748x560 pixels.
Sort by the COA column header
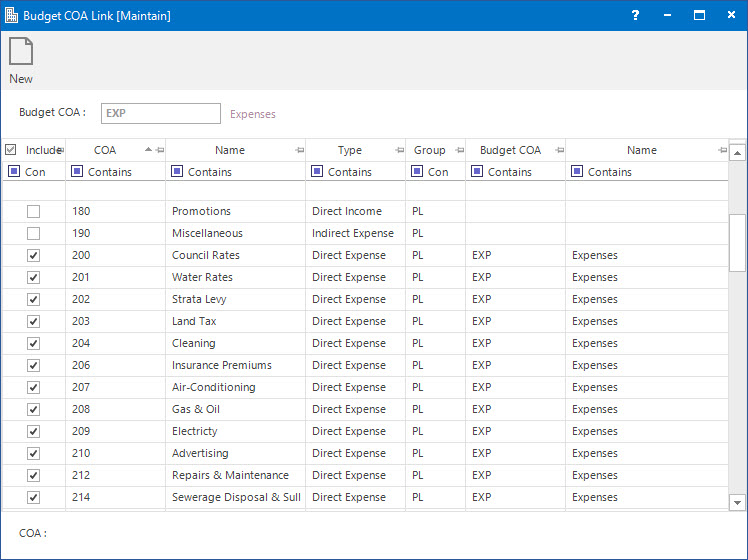(105, 150)
